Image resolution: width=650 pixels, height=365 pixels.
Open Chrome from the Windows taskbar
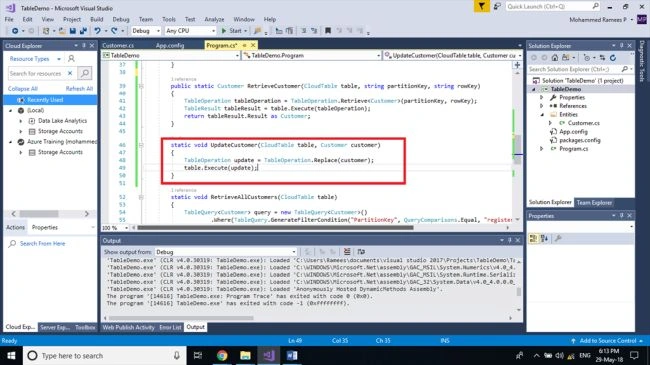pyautogui.click(x=222, y=355)
